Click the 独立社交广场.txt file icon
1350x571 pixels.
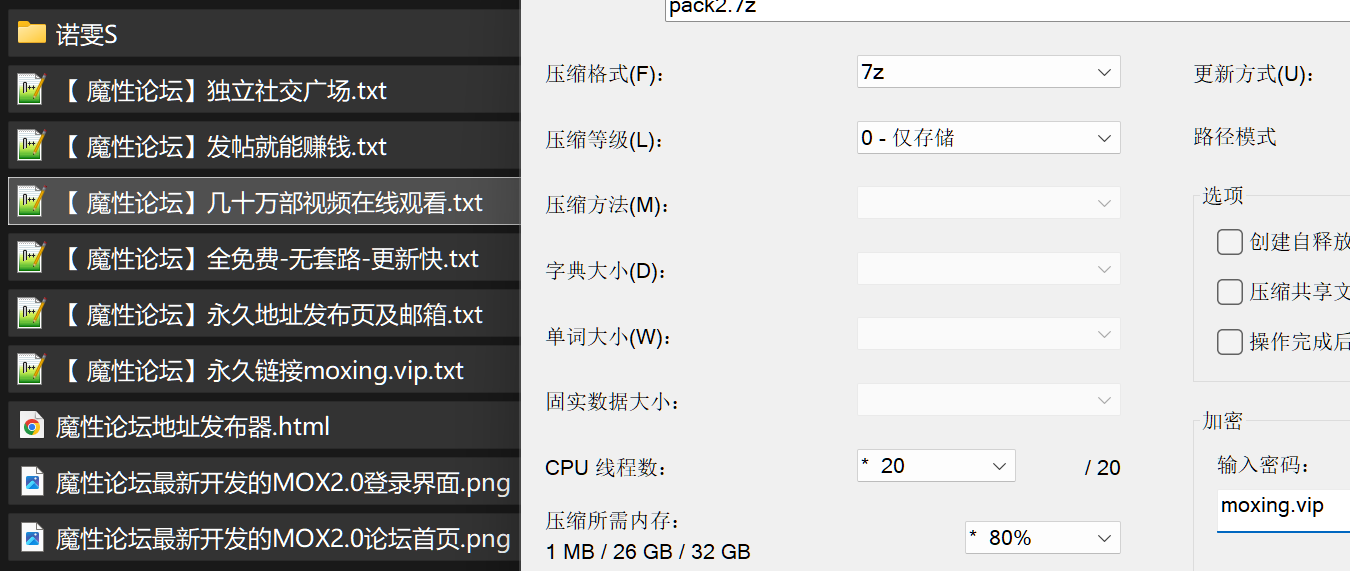point(32,90)
